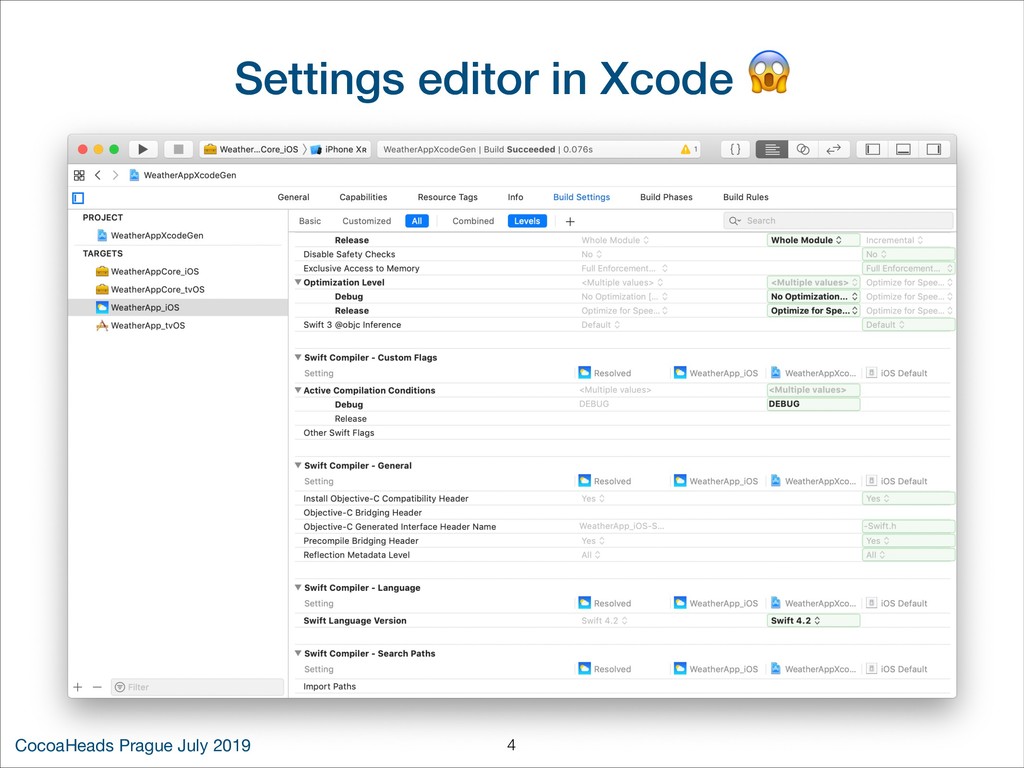Select the Import Paths row
The width and height of the screenshot is (1024, 768).
click(x=622, y=686)
